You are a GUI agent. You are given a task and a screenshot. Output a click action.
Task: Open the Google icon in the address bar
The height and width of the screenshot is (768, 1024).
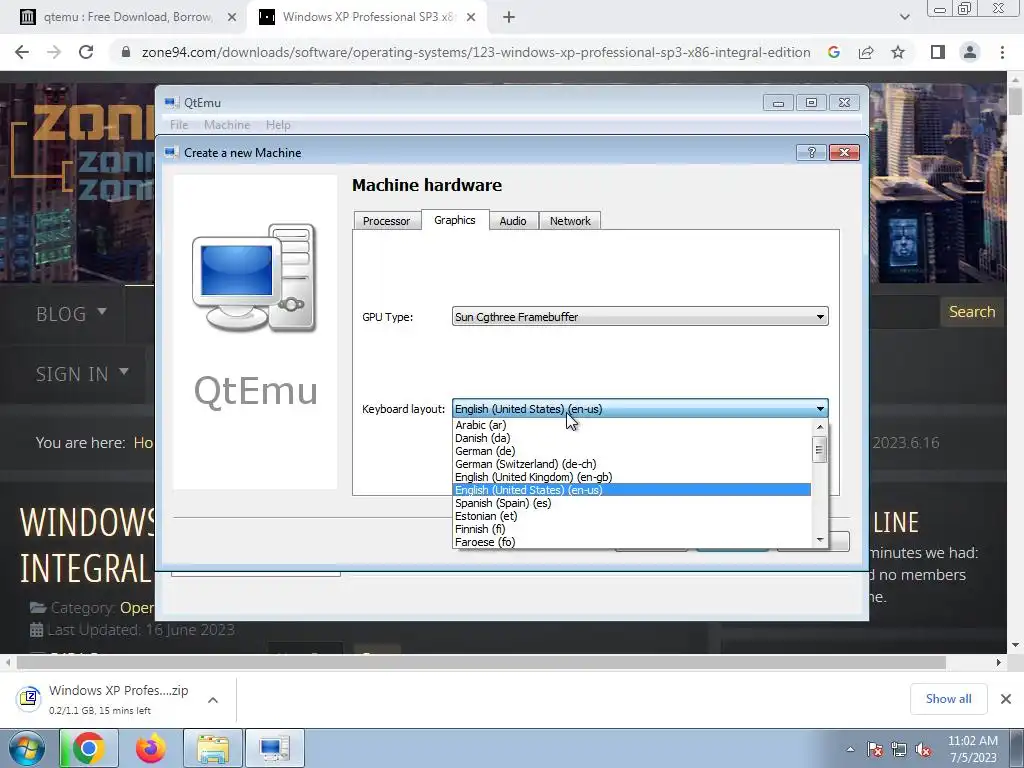click(x=834, y=52)
